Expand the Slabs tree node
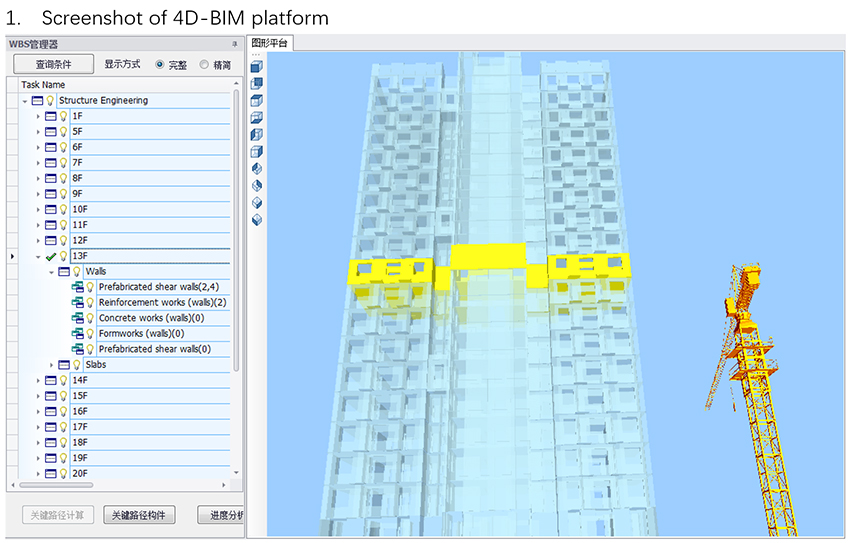Image resolution: width=850 pixels, height=543 pixels. pyautogui.click(x=52, y=365)
